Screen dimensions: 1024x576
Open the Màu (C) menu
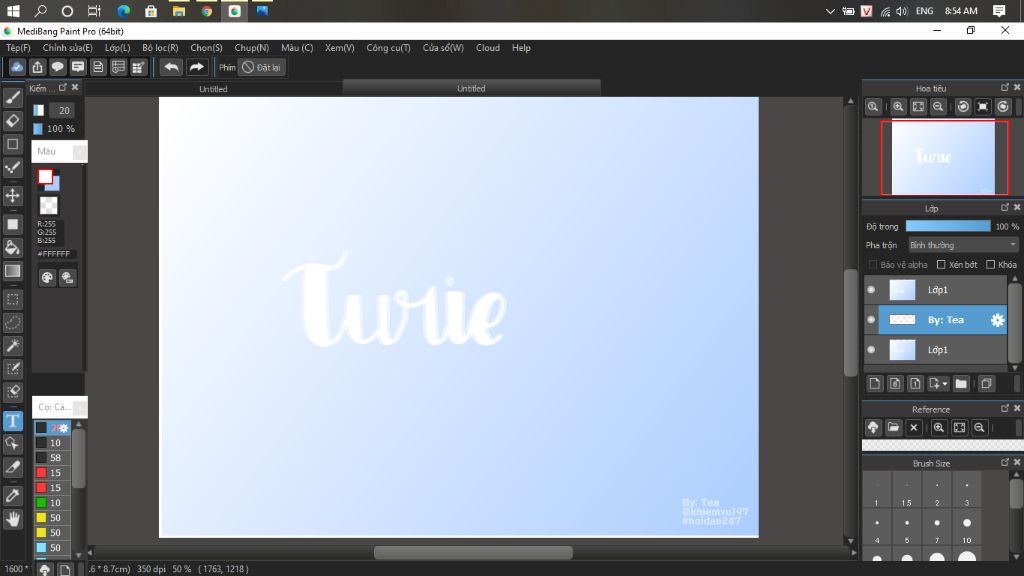click(297, 48)
